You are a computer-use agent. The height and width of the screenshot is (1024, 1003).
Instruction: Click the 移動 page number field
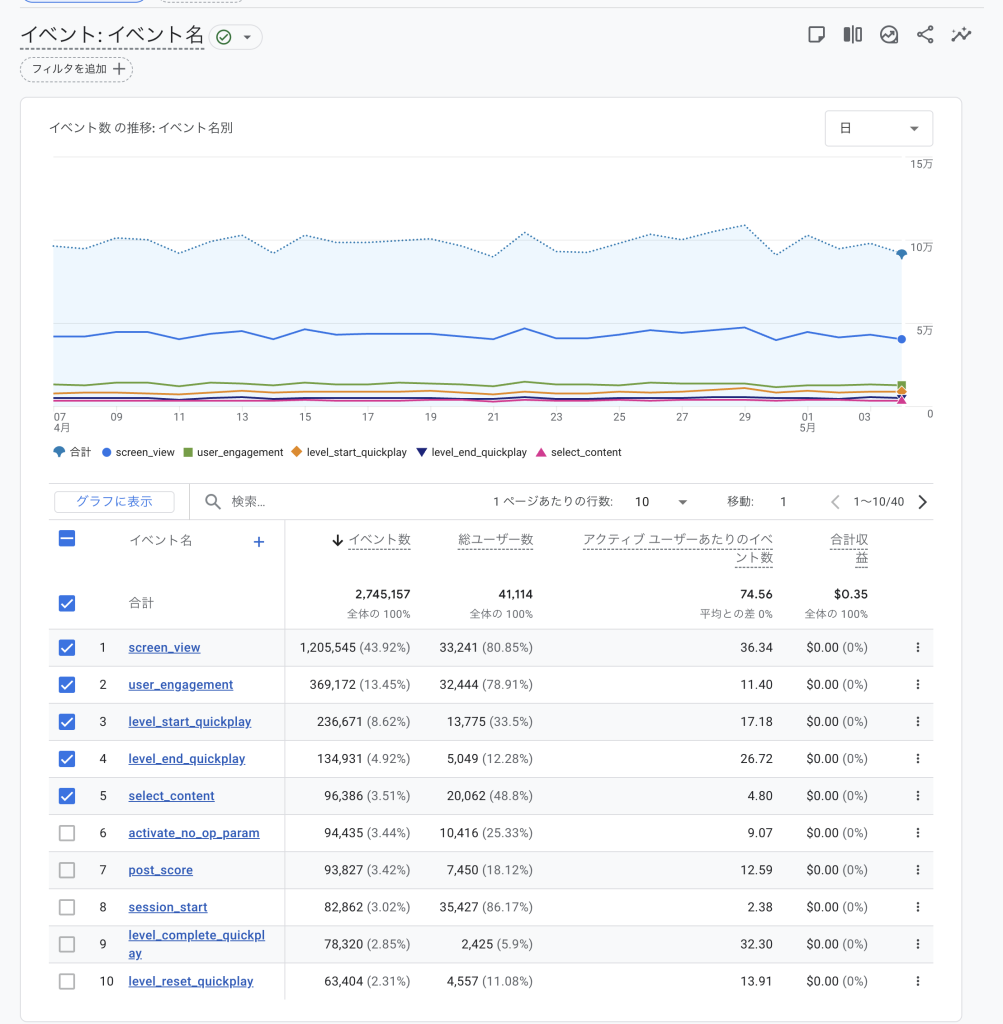coord(783,502)
